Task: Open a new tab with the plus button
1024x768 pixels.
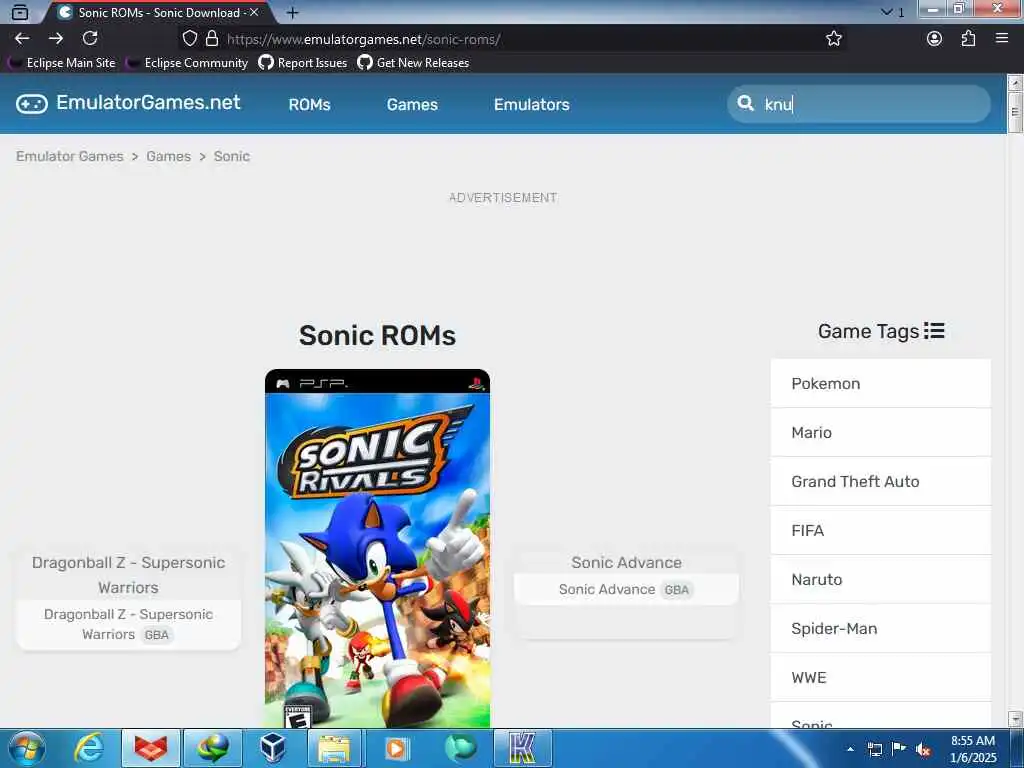Action: point(293,12)
